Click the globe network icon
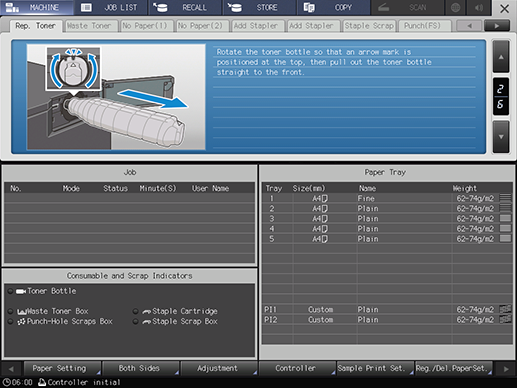This screenshot has width=517, height=388. coord(456,7)
